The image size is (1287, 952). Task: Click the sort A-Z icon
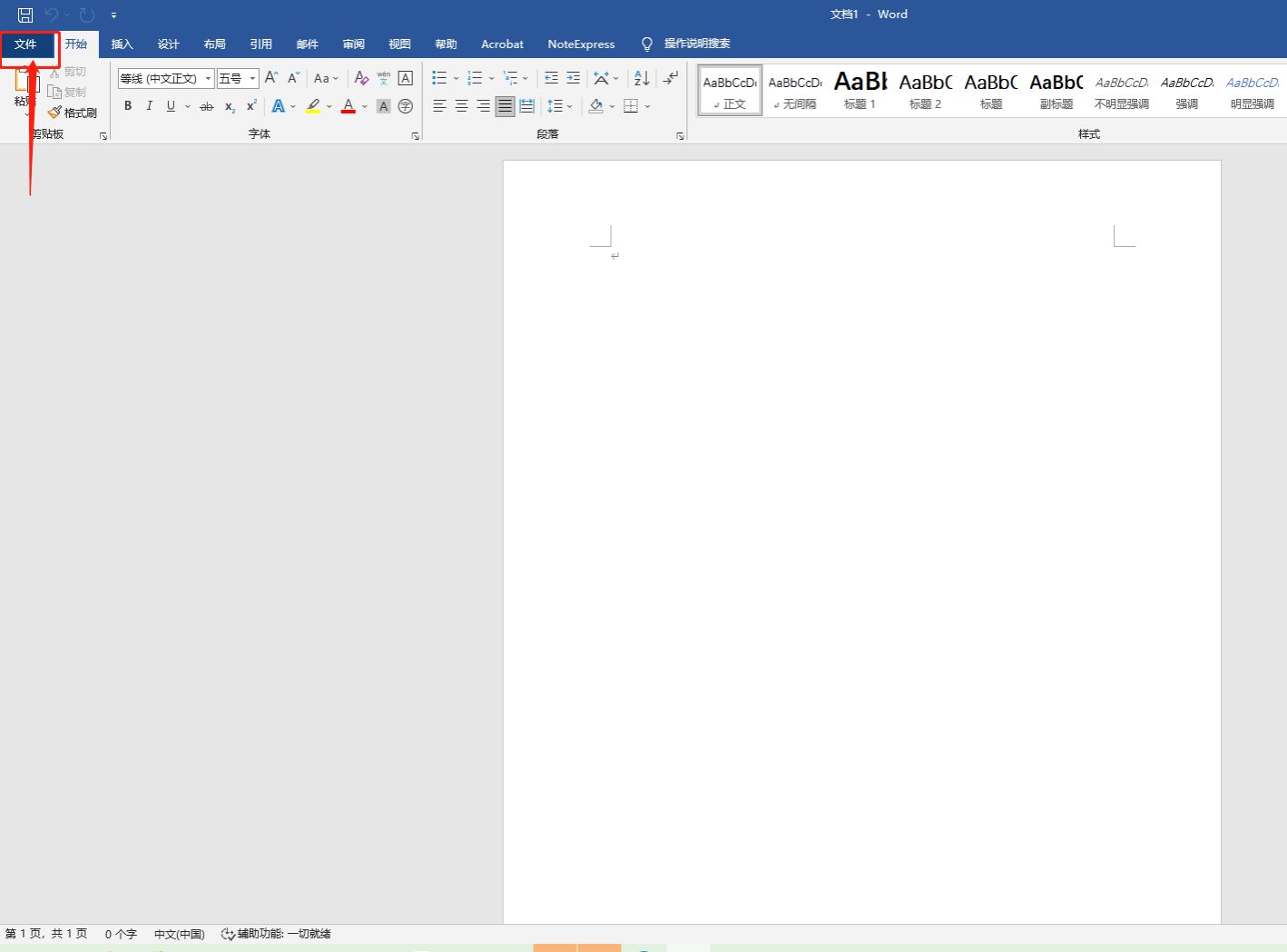coord(642,78)
